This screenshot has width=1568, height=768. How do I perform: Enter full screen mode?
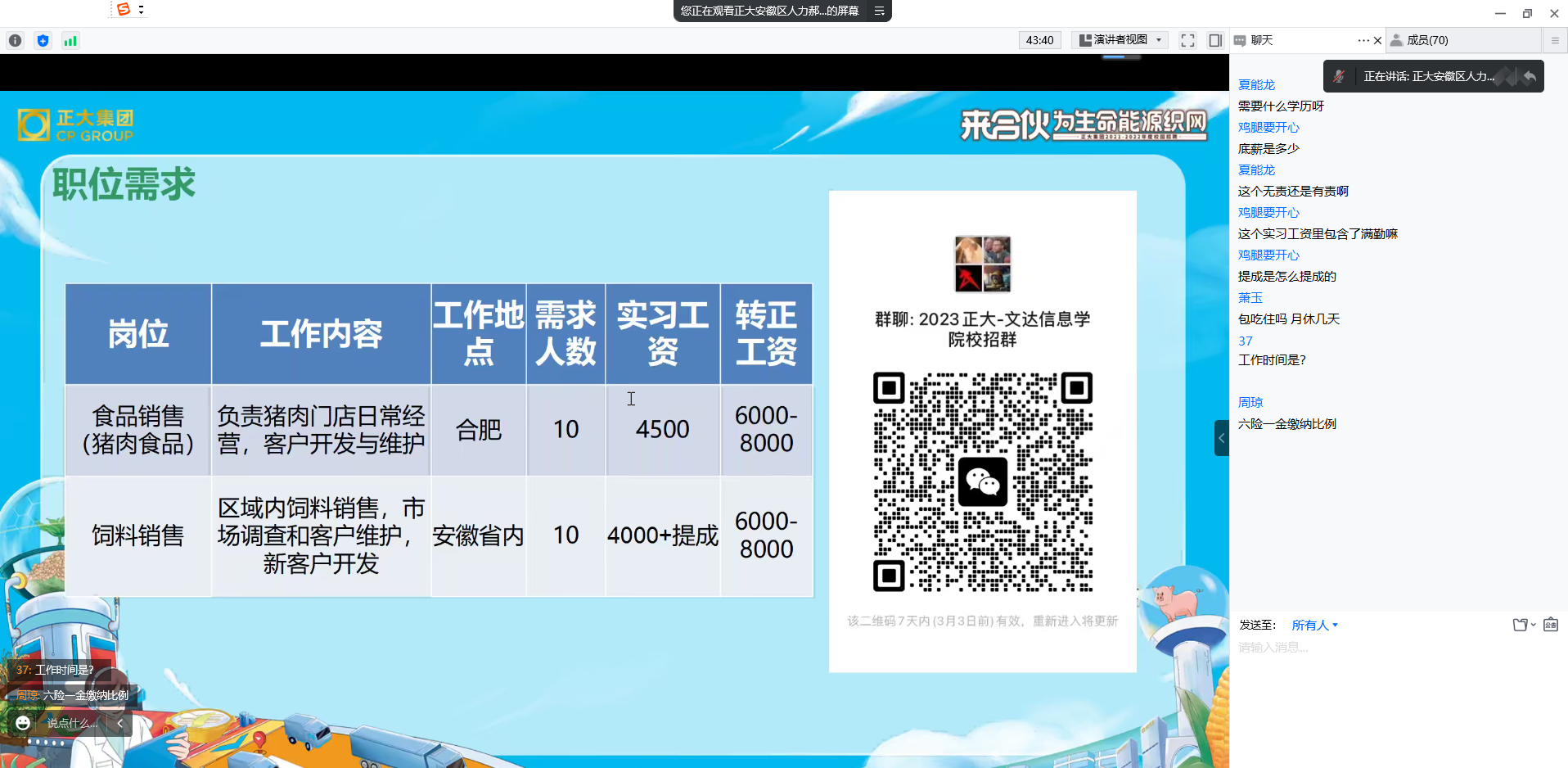(x=1187, y=40)
